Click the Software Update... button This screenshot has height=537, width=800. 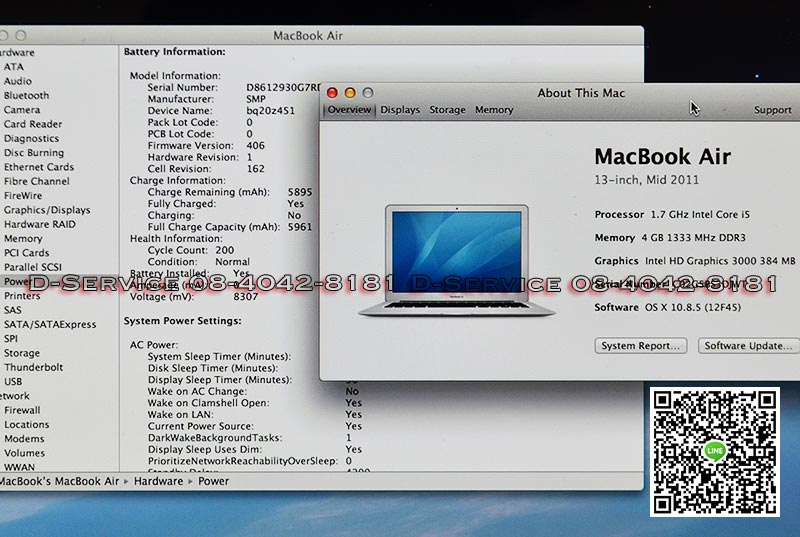(x=748, y=345)
